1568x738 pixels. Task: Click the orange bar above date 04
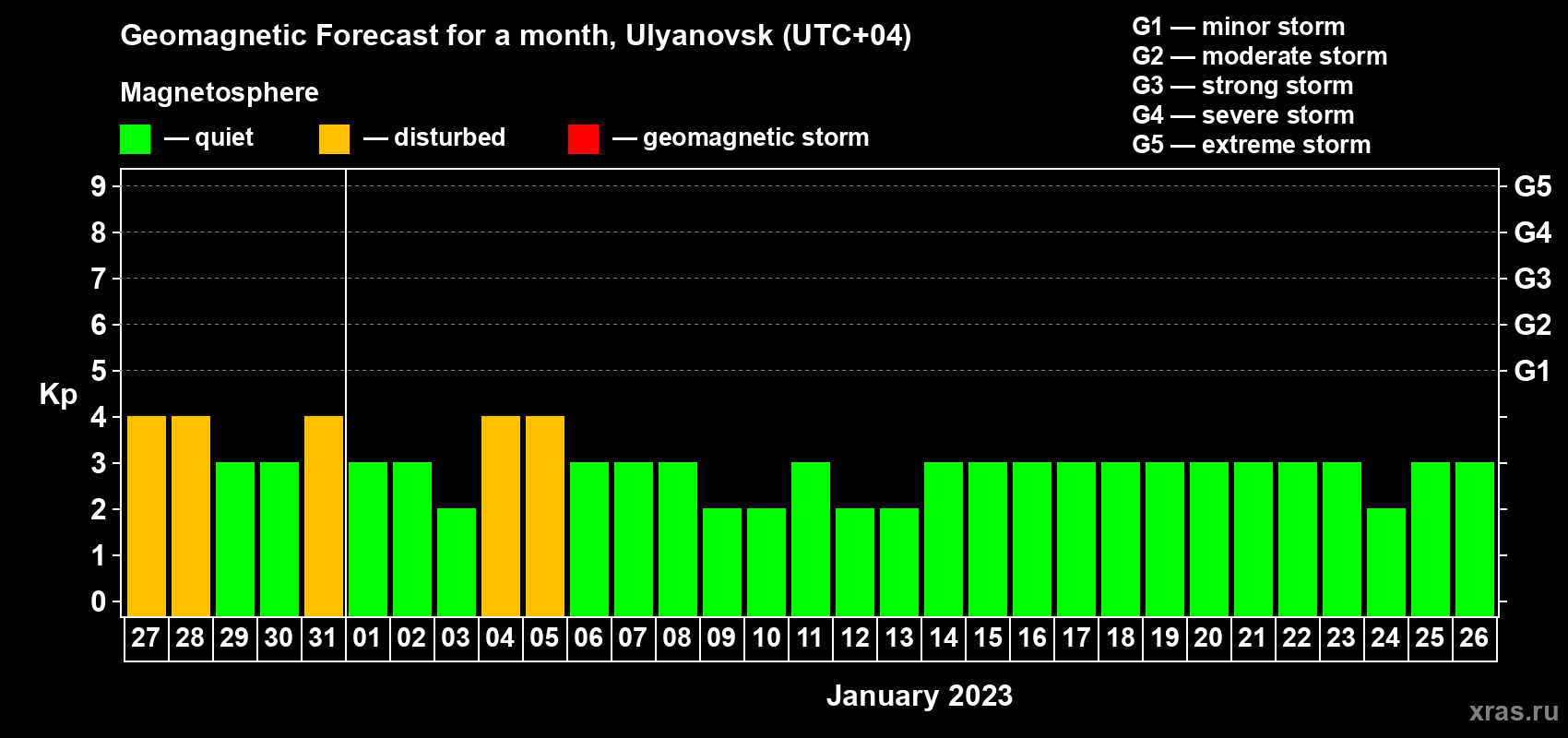(501, 516)
